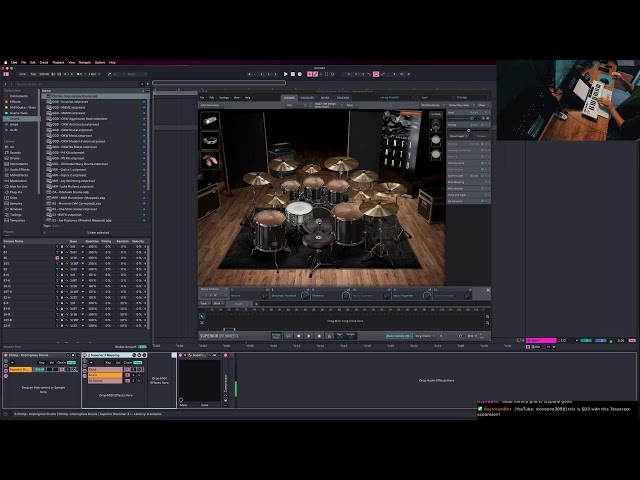Screen dimensions: 640x480
Task: Select the Kicks chain in rack
Action: [105, 369]
